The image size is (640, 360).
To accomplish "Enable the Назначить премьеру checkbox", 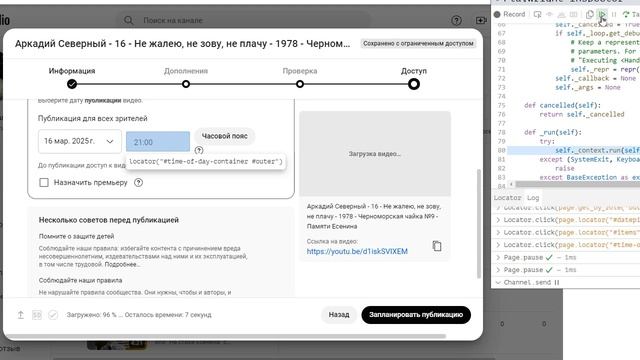I will tap(44, 182).
